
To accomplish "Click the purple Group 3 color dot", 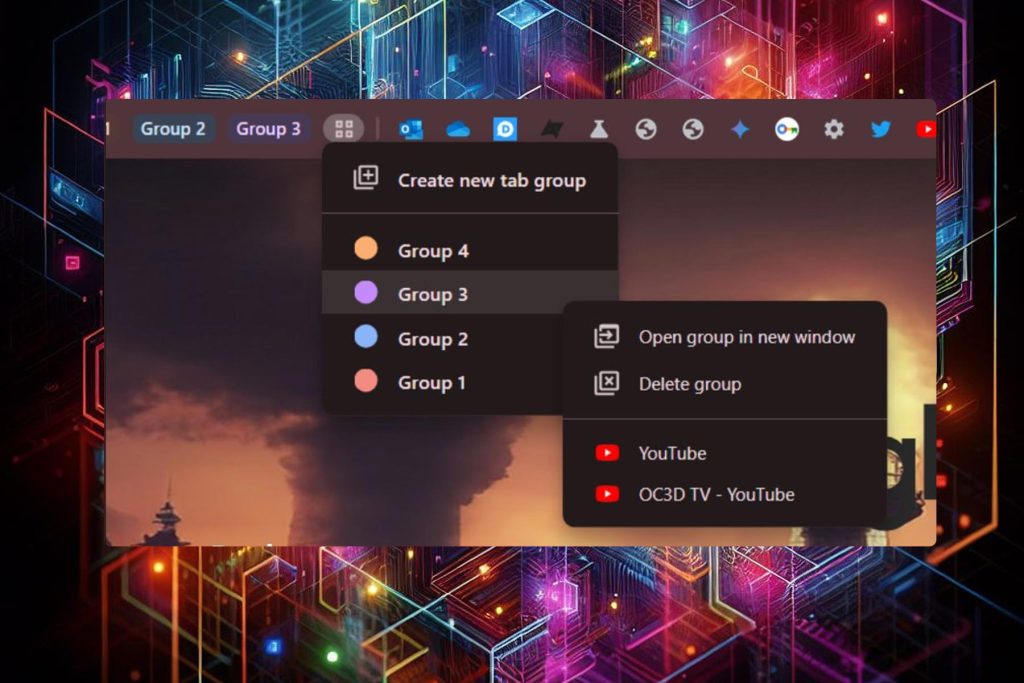I will [x=366, y=293].
